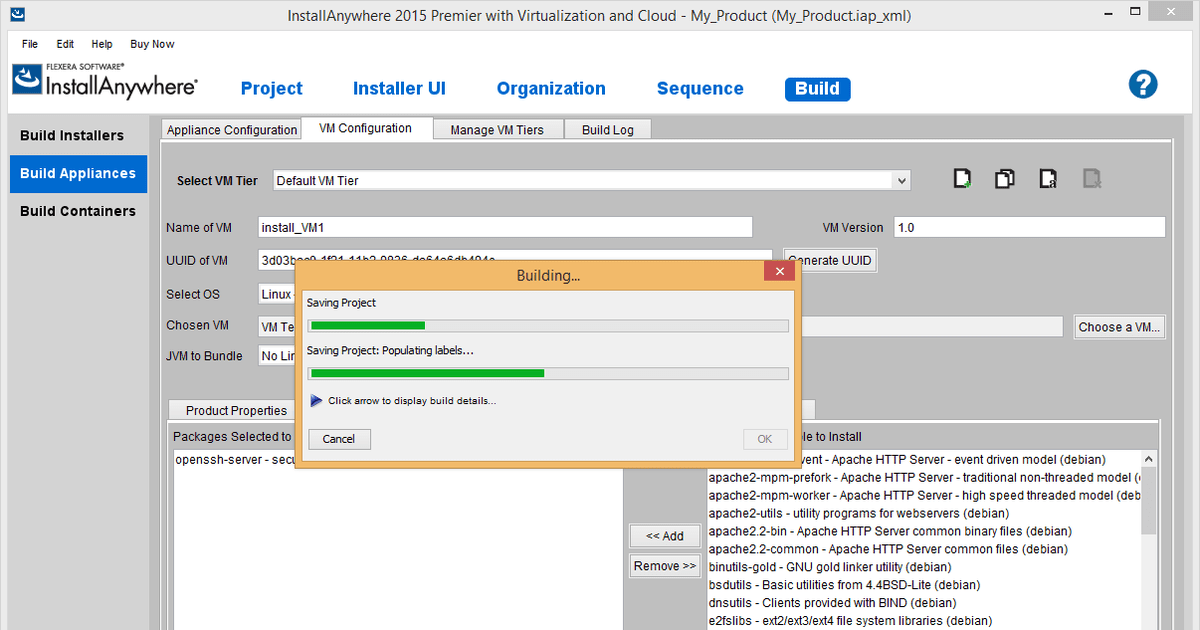Rename the Default VM Tier
Screen dimensions: 1200x630
[x=1047, y=178]
